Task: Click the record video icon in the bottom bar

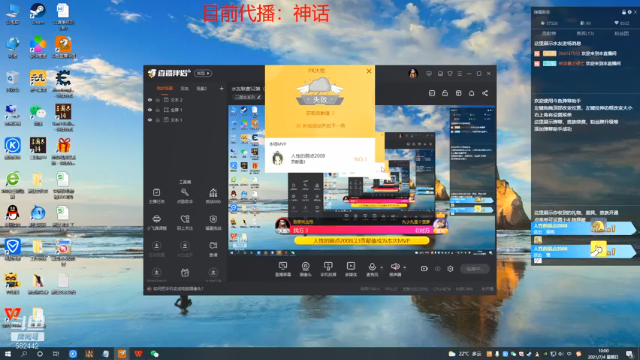Action: pyautogui.click(x=424, y=269)
